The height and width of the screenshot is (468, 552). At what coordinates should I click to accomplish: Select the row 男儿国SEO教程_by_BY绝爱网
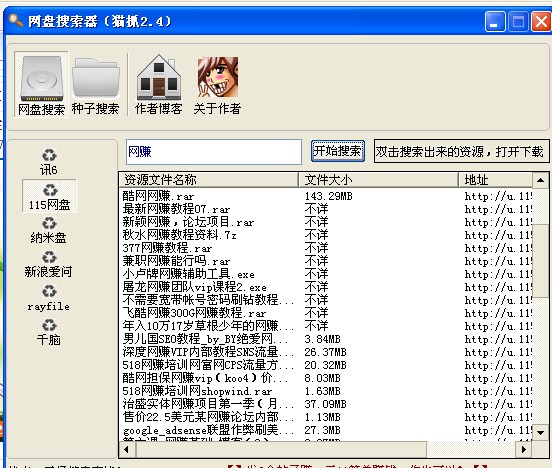326,339
